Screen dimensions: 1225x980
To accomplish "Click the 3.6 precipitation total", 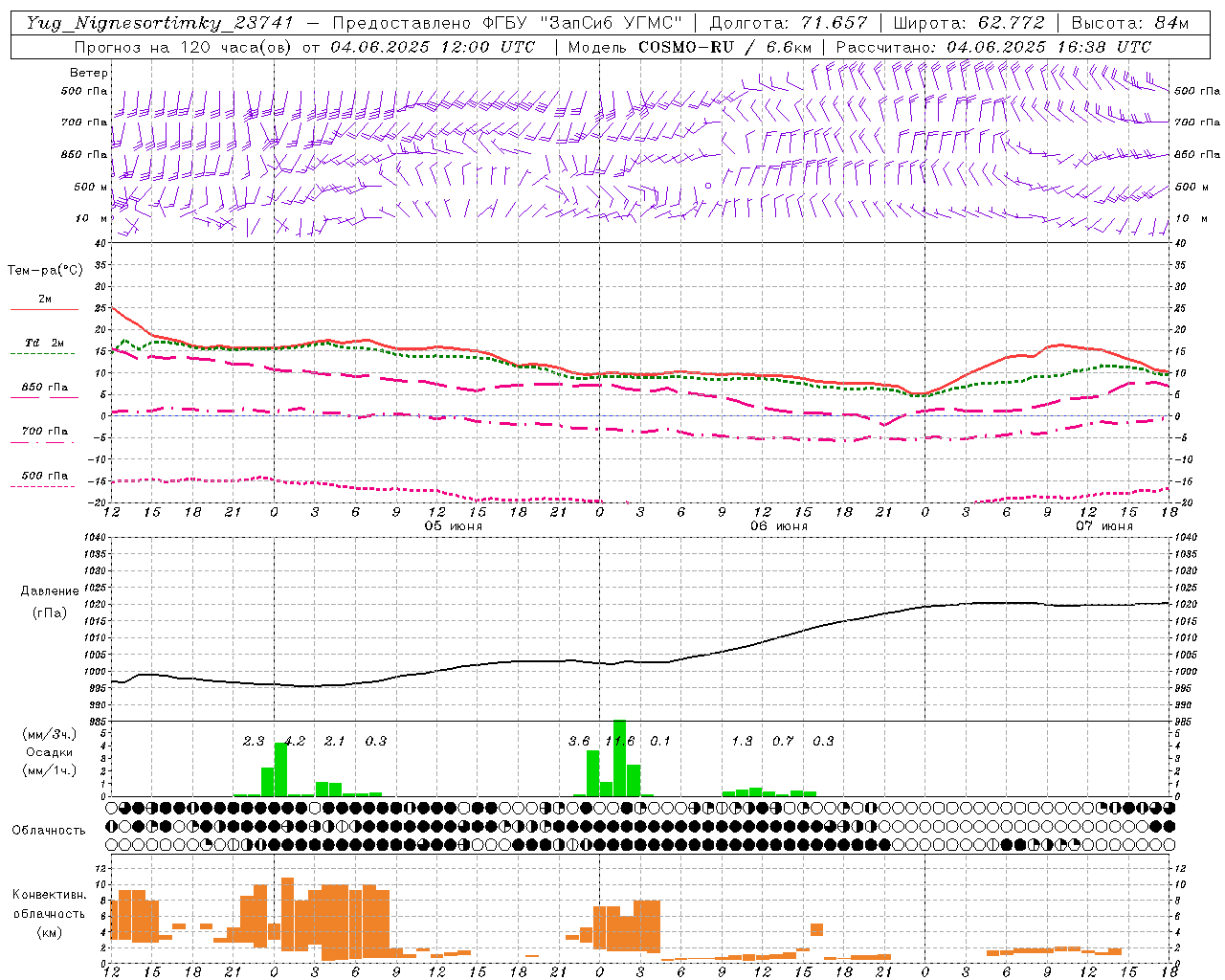I will [579, 742].
